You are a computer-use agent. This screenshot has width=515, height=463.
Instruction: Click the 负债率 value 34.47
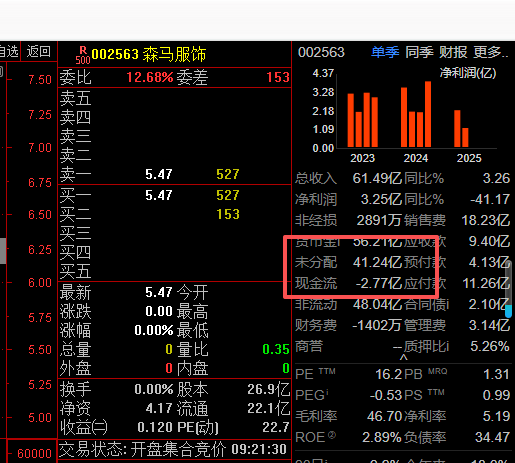[x=492, y=437]
